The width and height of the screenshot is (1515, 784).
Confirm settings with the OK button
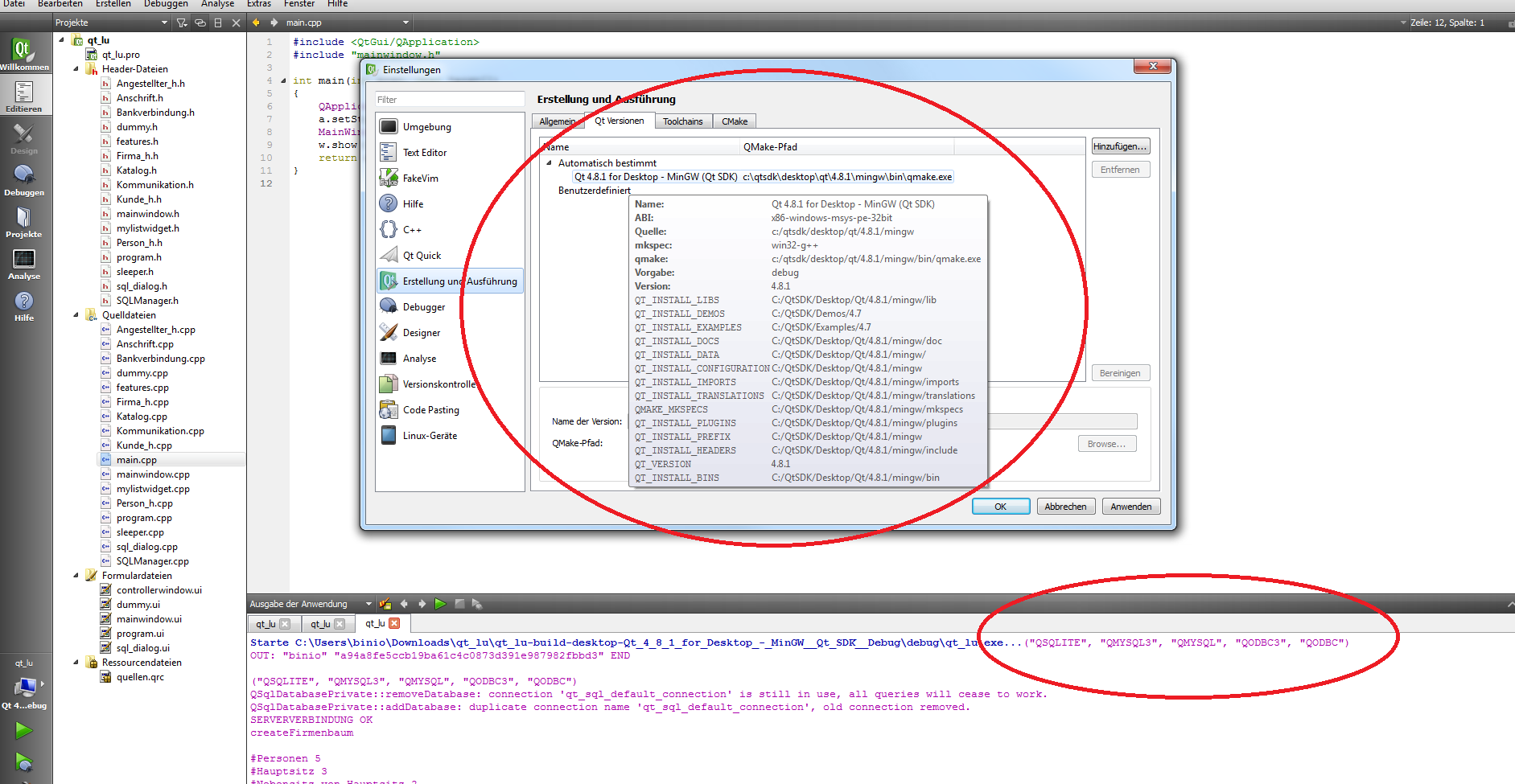[x=1001, y=507]
